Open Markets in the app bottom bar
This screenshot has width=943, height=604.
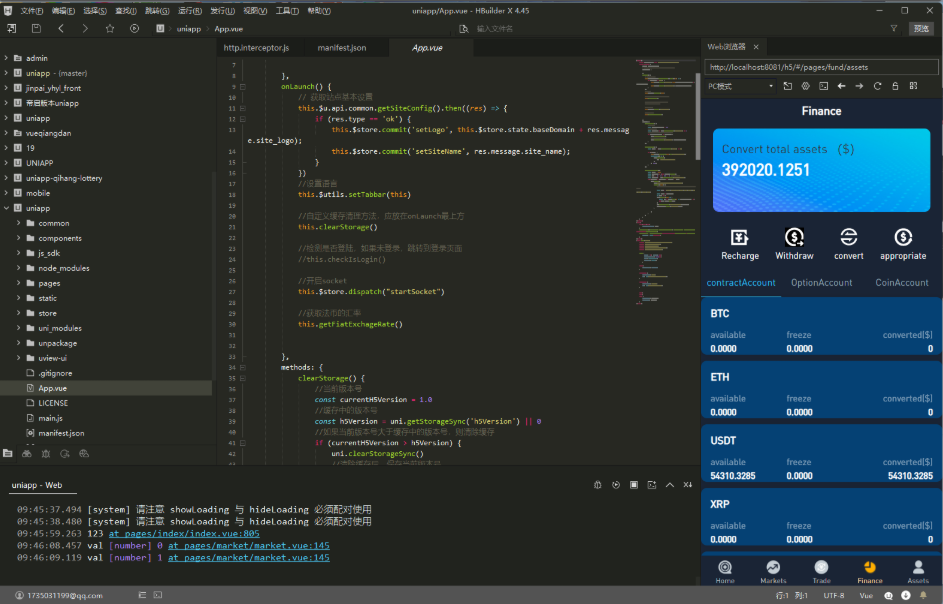pos(773,572)
